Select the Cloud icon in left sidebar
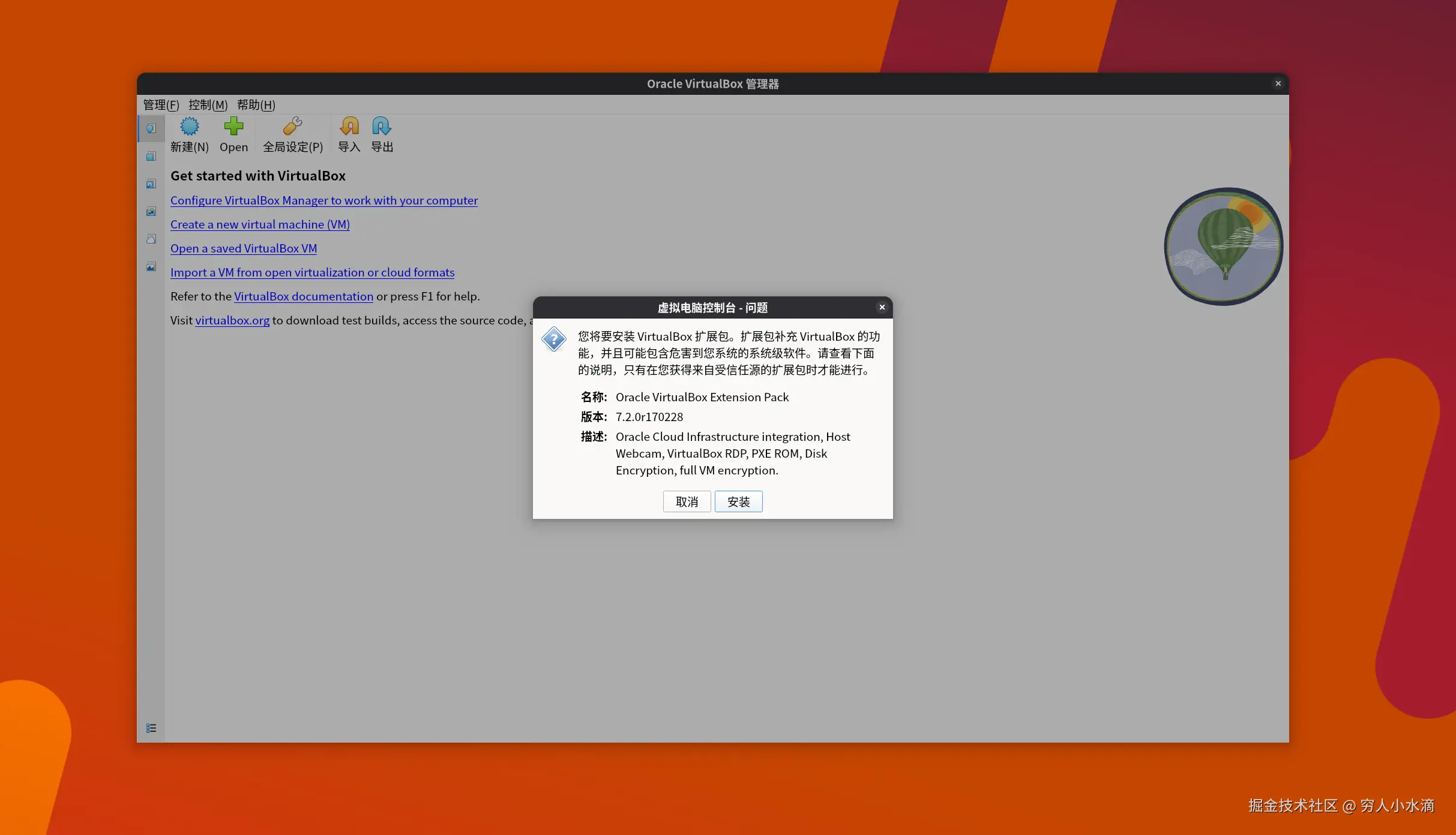 151,239
